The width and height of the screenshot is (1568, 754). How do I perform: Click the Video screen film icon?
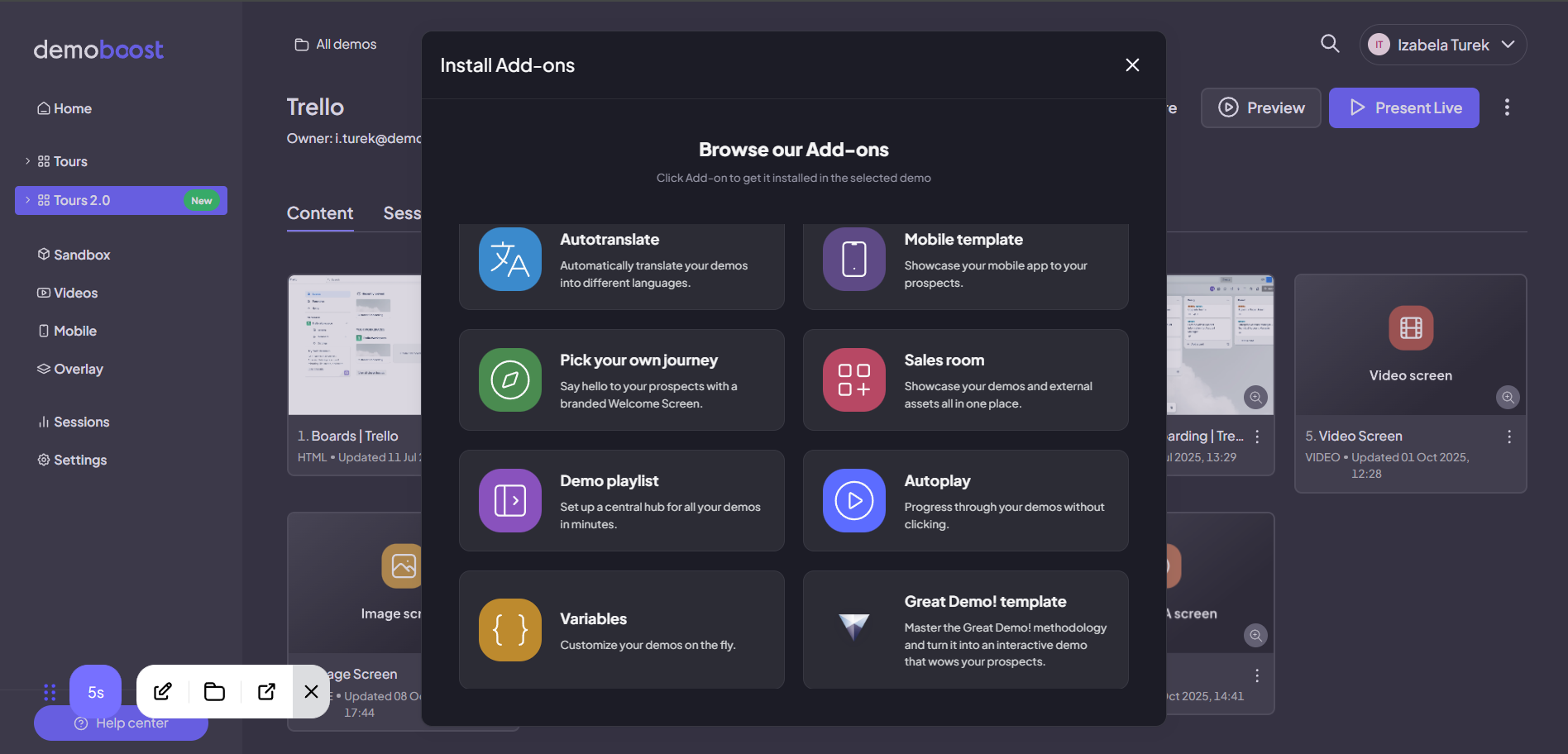[1411, 328]
